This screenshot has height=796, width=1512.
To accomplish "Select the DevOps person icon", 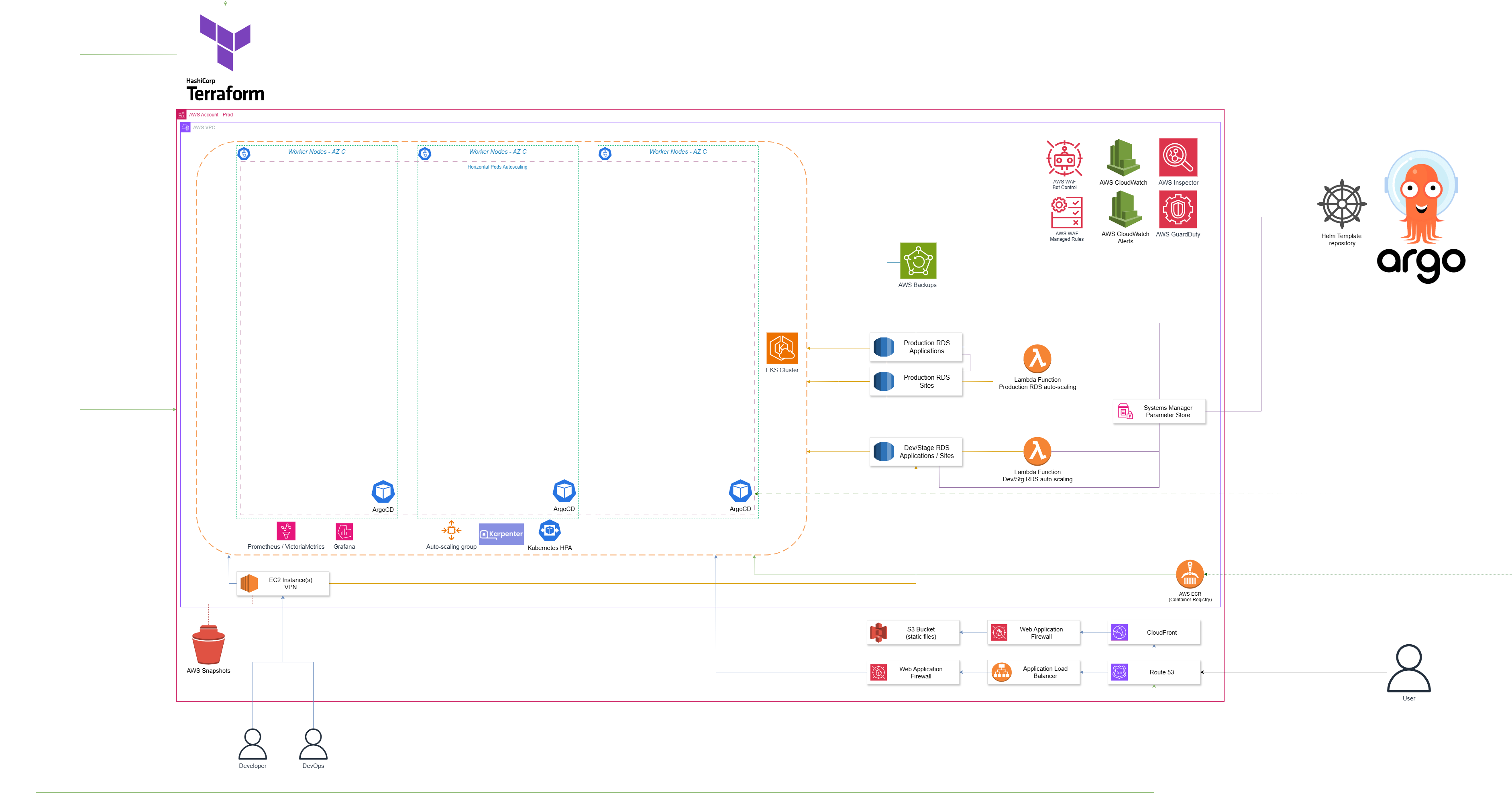I will [313, 744].
